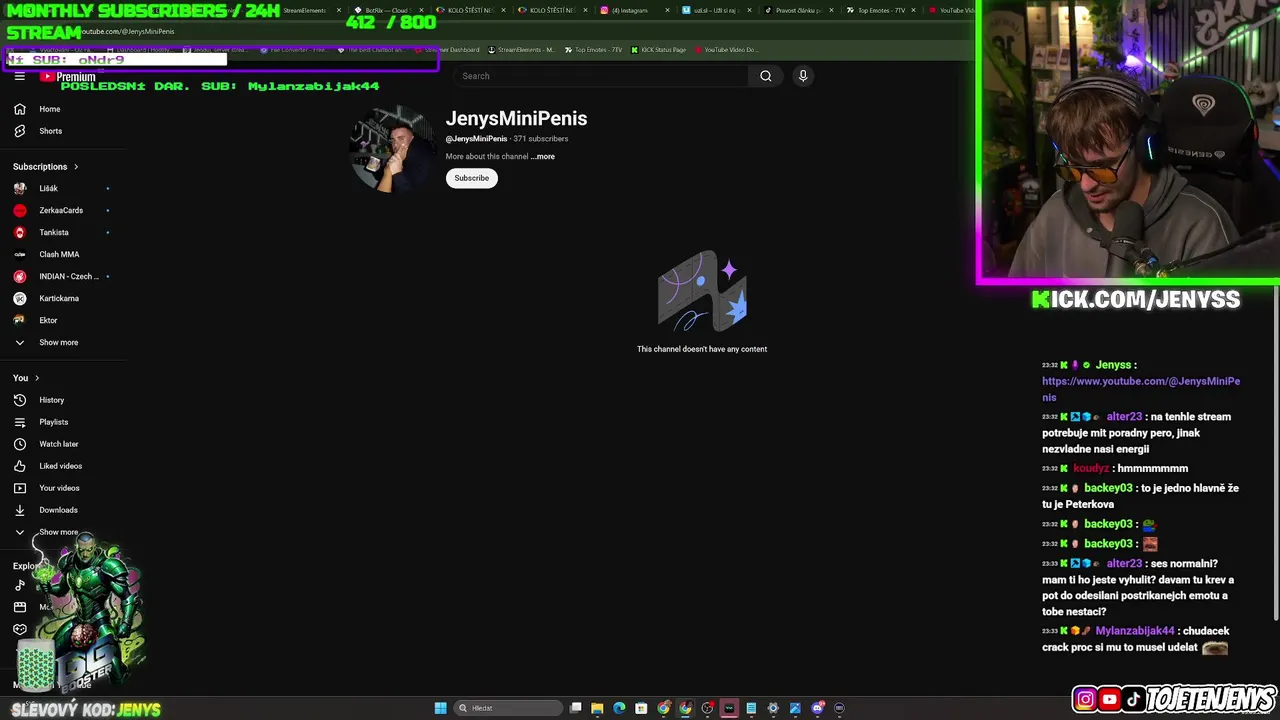
Task: Open the Windows Start menu
Action: [440, 708]
